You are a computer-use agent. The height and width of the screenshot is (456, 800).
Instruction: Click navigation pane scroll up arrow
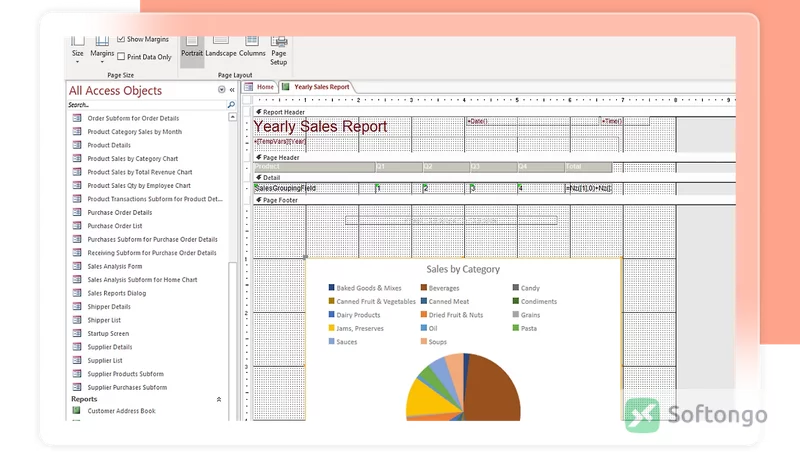click(233, 117)
